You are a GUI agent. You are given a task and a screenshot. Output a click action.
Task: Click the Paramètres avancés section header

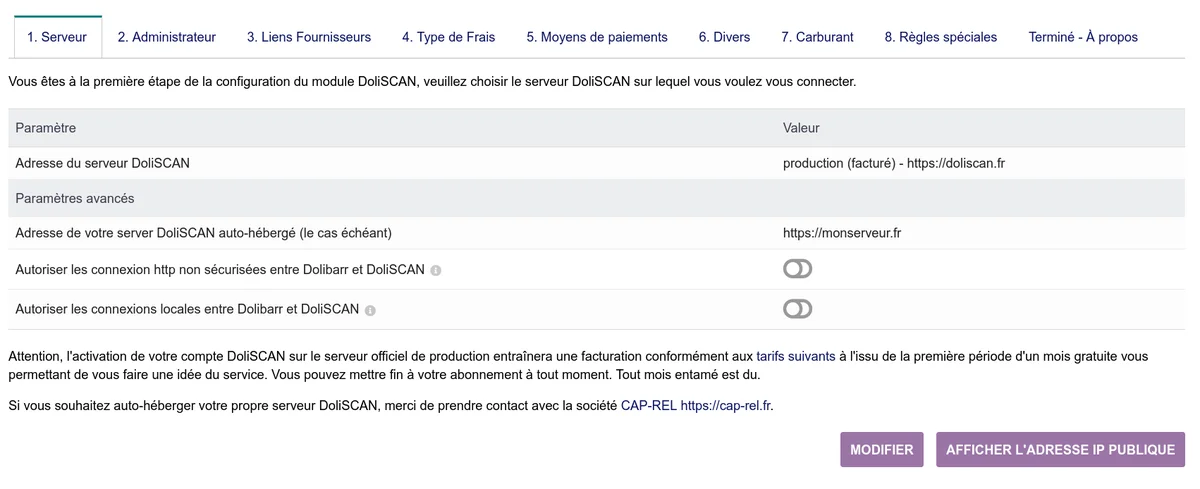[75, 198]
